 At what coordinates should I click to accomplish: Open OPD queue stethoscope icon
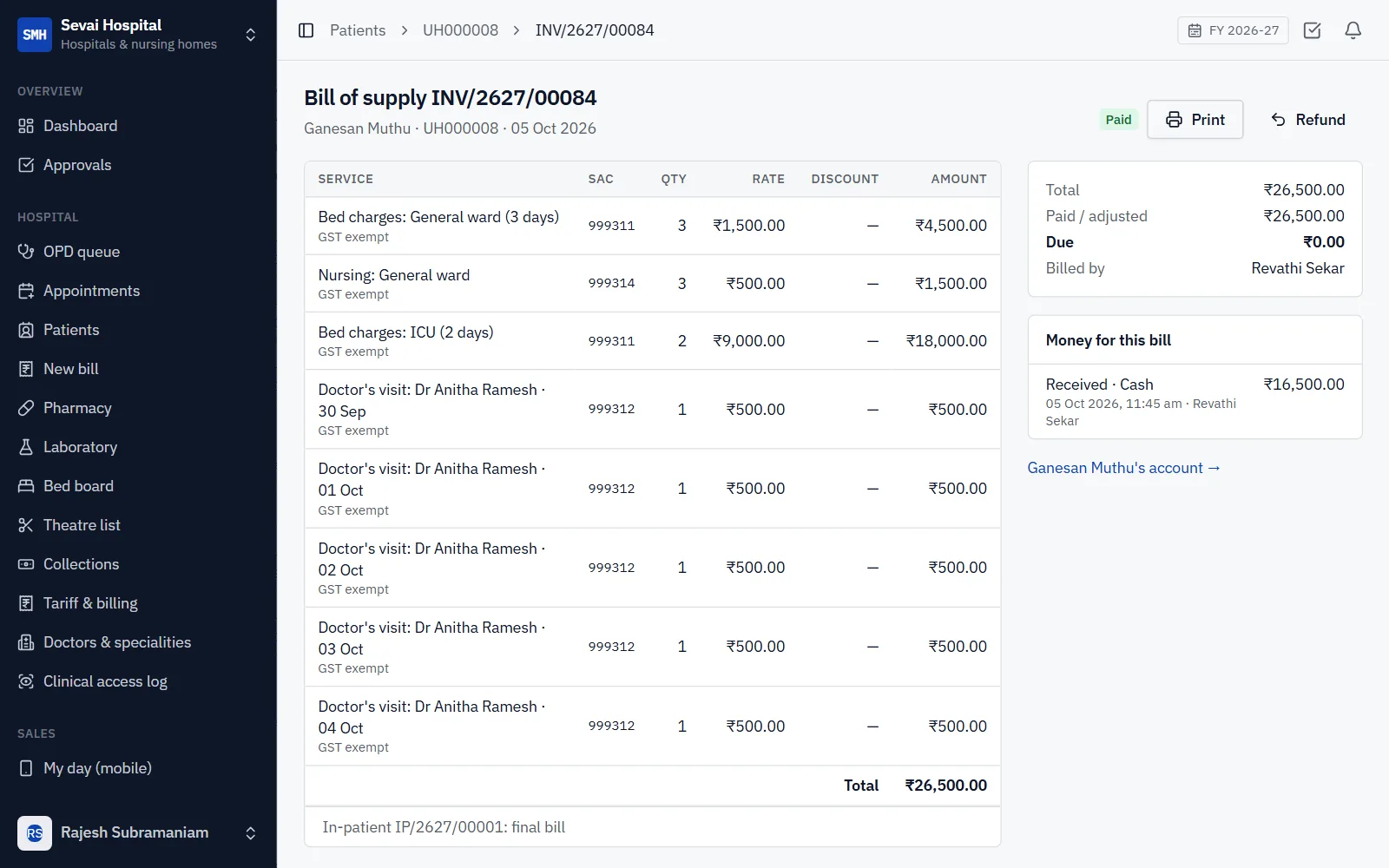tap(26, 252)
